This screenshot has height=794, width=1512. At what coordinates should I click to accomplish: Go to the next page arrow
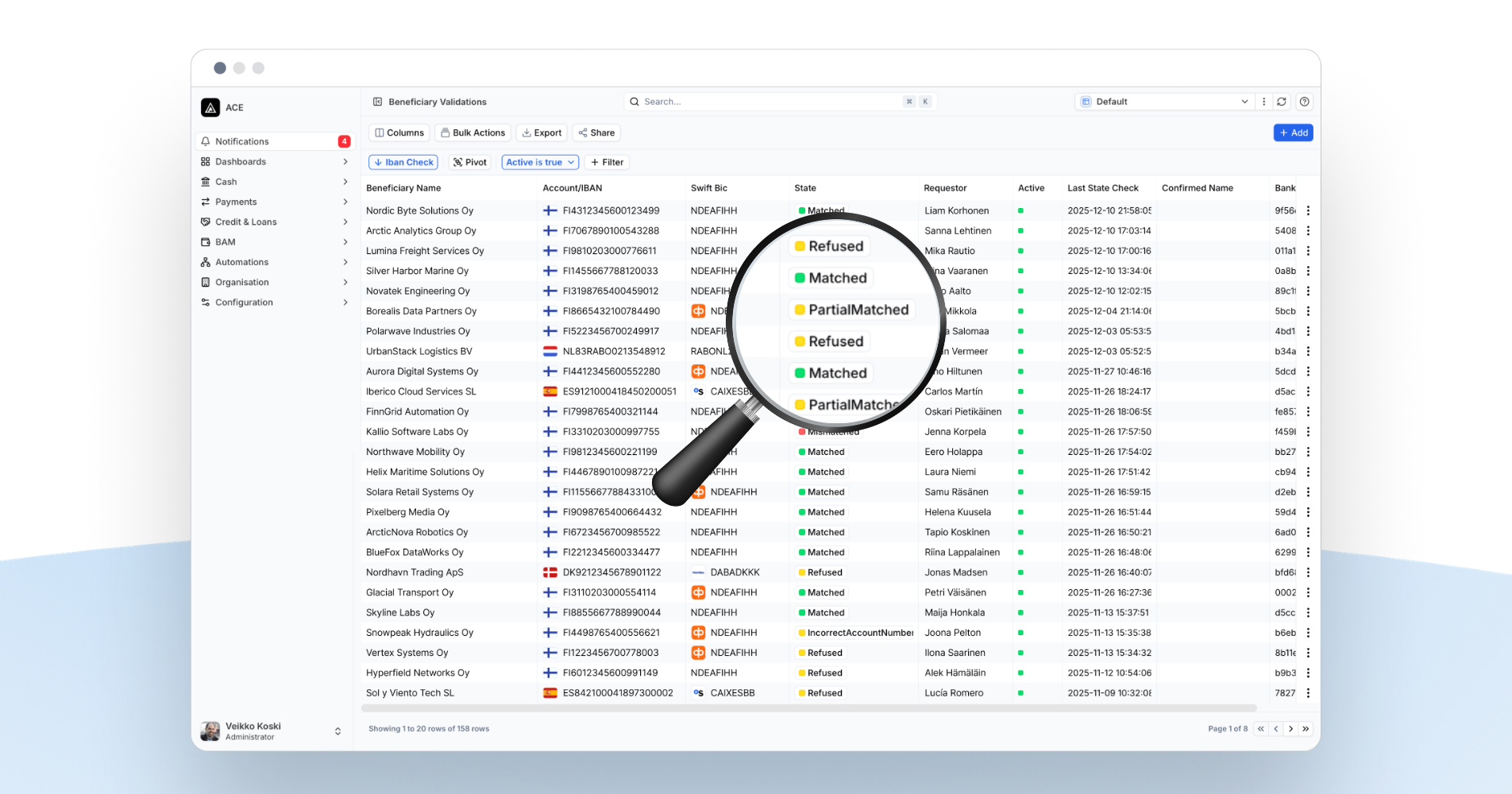tap(1290, 729)
